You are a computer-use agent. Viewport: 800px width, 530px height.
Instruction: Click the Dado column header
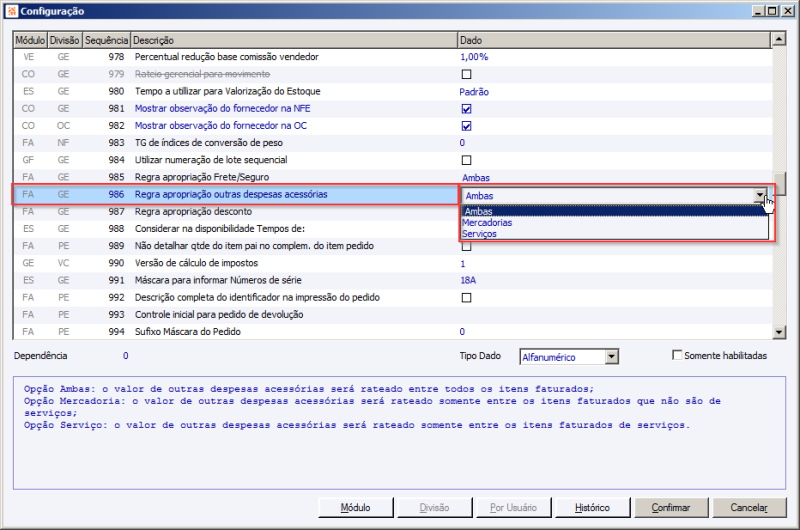[614, 40]
